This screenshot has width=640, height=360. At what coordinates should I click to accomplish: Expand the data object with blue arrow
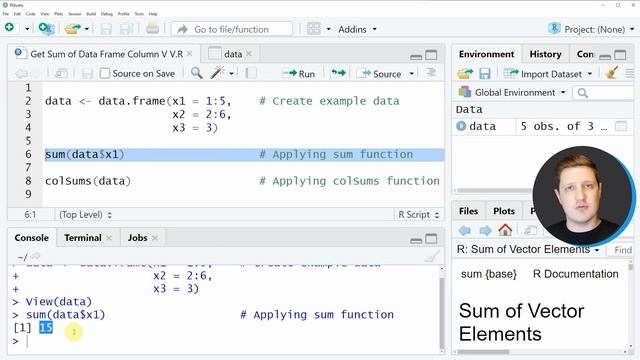tap(461, 126)
